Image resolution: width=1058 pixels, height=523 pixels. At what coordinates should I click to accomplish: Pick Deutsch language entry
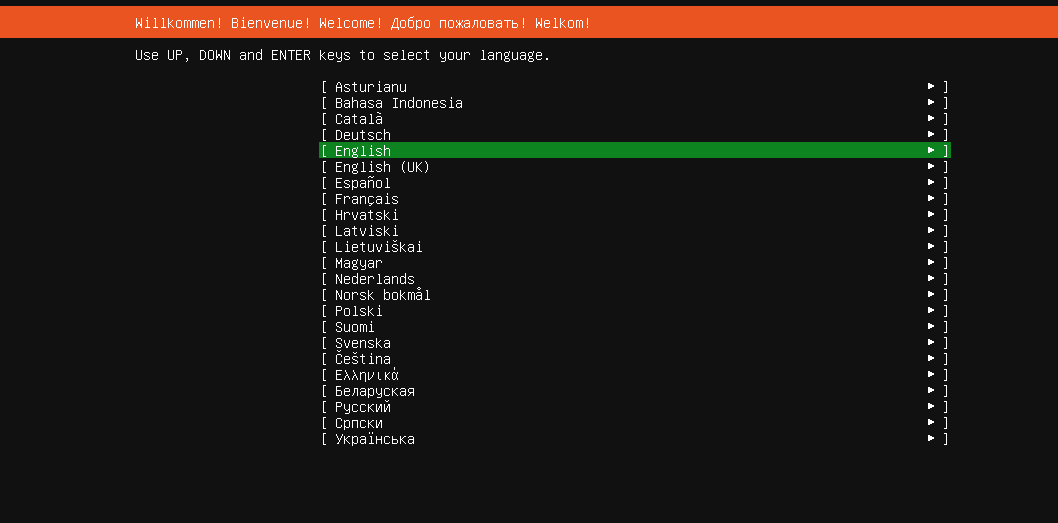(x=634, y=134)
